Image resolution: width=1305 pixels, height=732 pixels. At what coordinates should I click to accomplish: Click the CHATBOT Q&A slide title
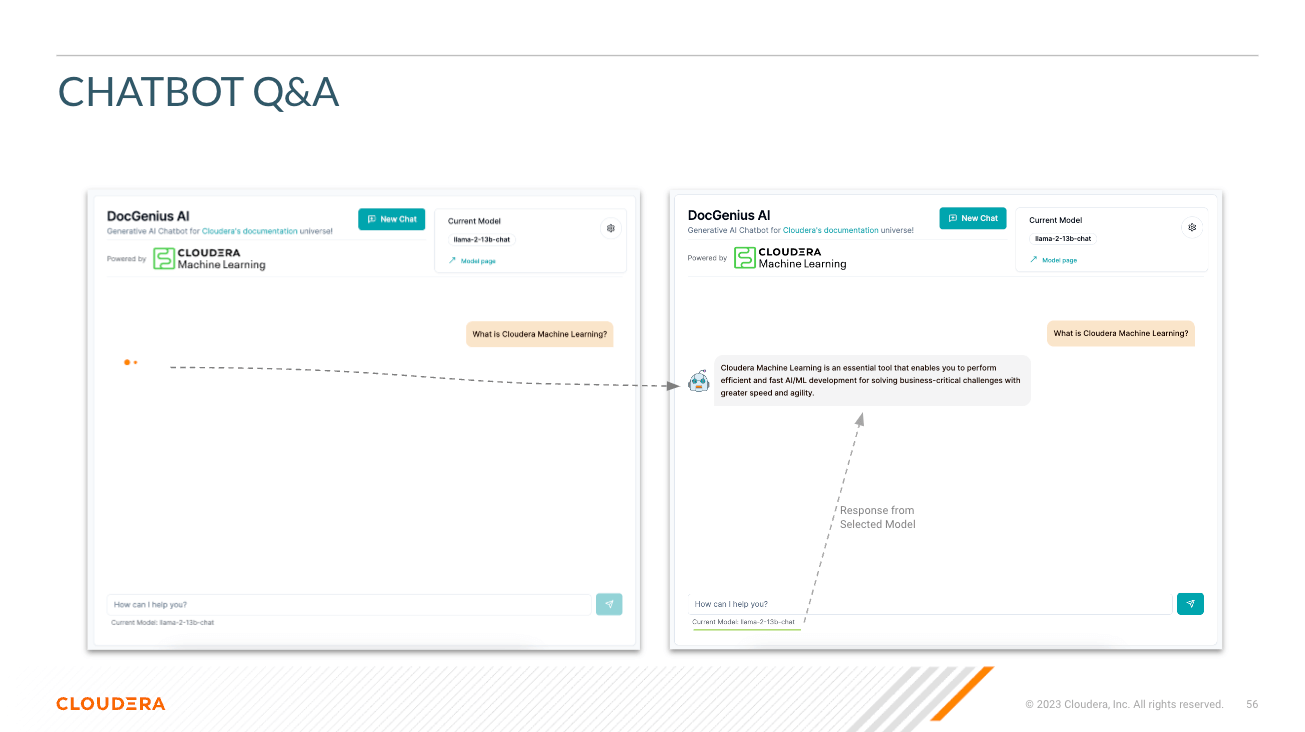(198, 92)
